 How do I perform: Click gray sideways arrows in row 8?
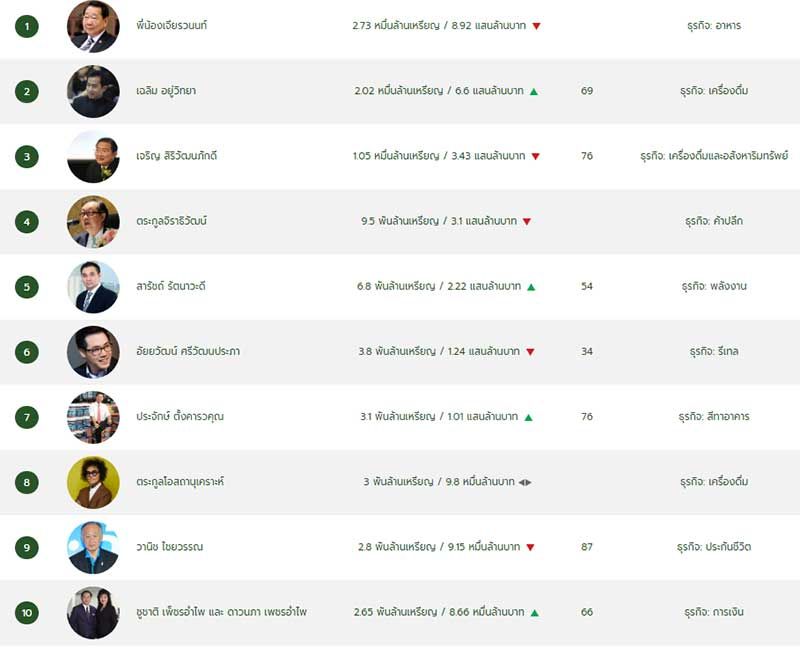pyautogui.click(x=525, y=482)
